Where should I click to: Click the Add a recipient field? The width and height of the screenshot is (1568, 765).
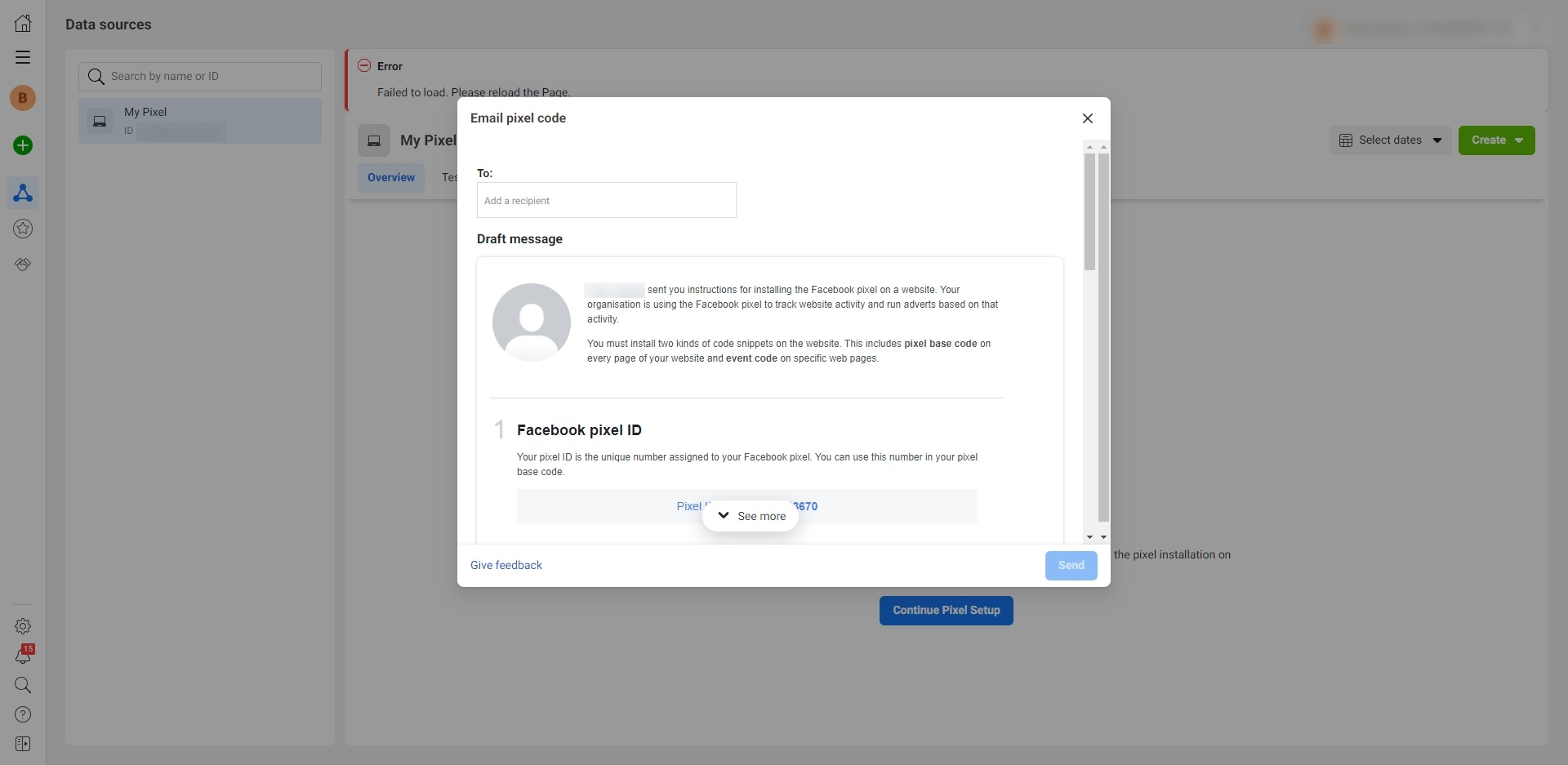tap(607, 200)
